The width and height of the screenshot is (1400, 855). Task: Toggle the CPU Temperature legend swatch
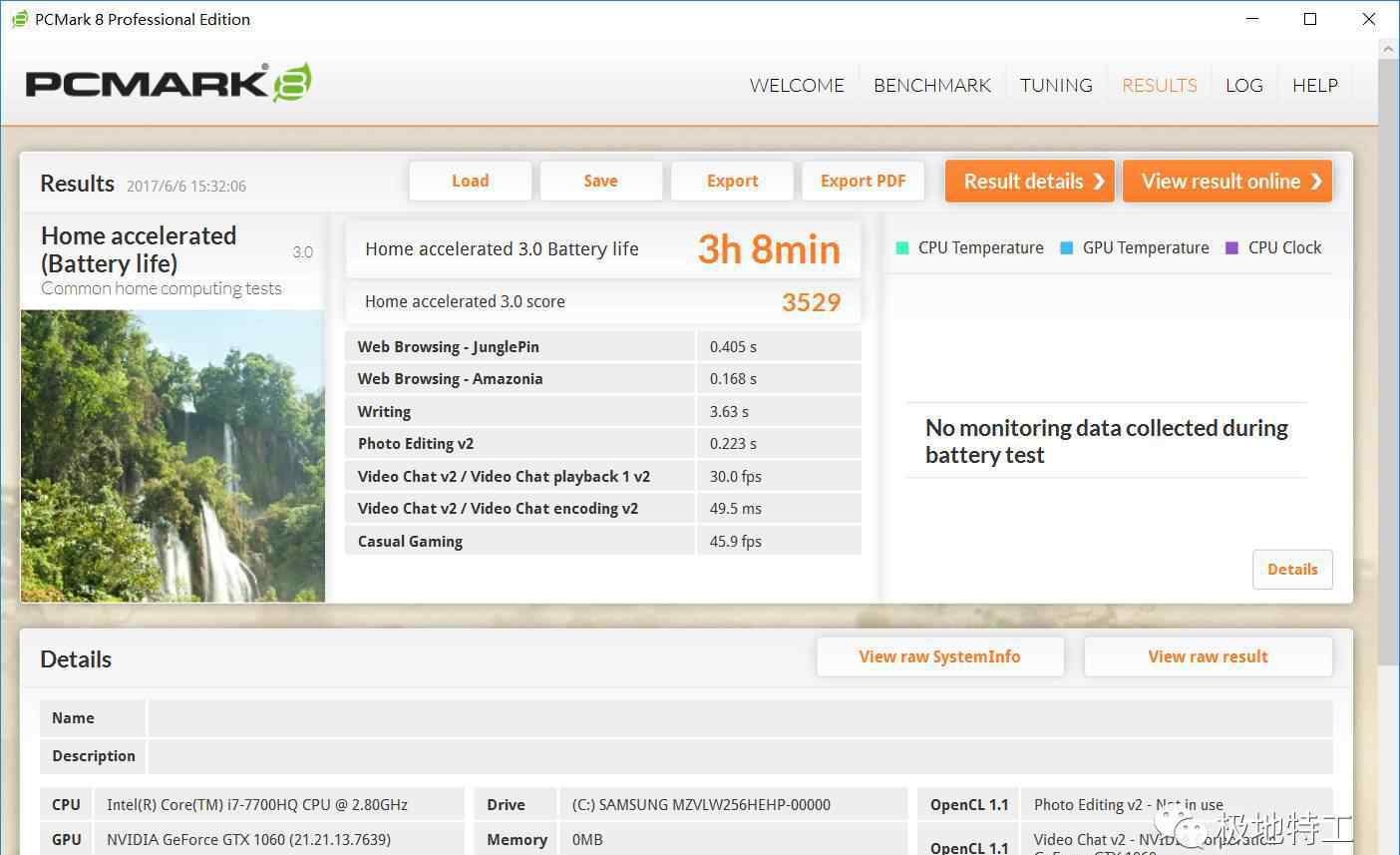click(902, 248)
